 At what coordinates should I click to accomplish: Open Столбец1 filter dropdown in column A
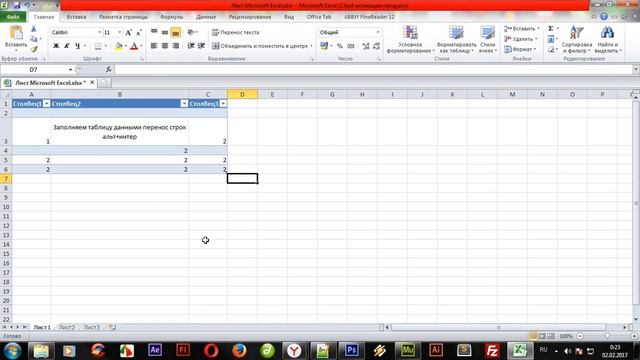[x=47, y=104]
